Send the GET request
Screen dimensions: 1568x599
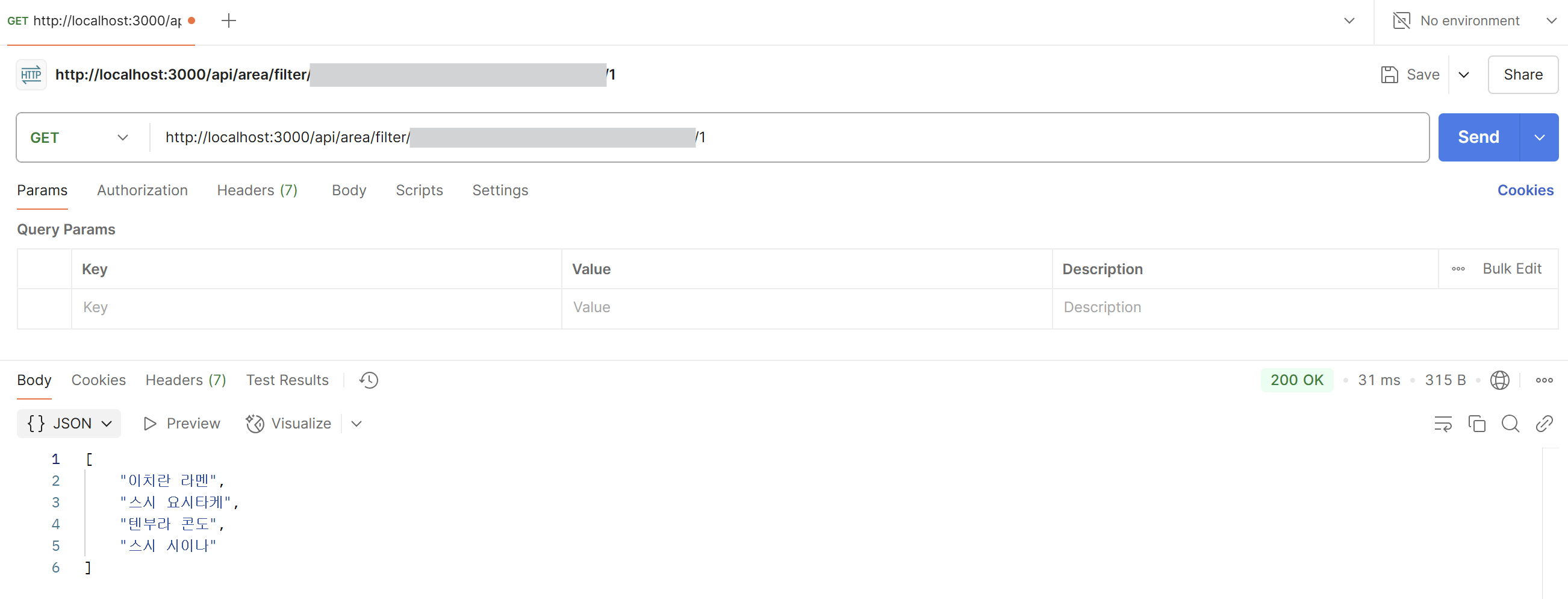coord(1478,138)
